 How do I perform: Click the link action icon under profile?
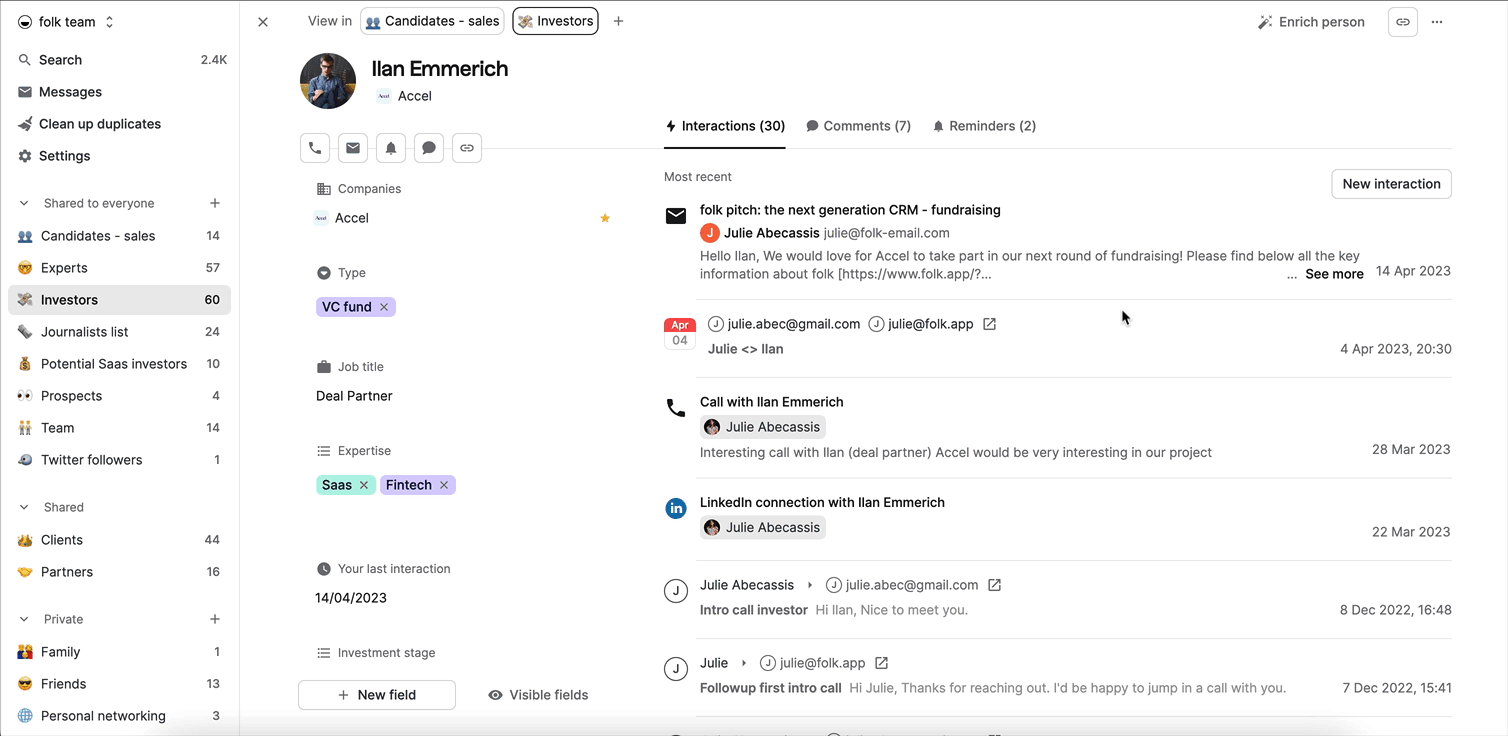(467, 148)
